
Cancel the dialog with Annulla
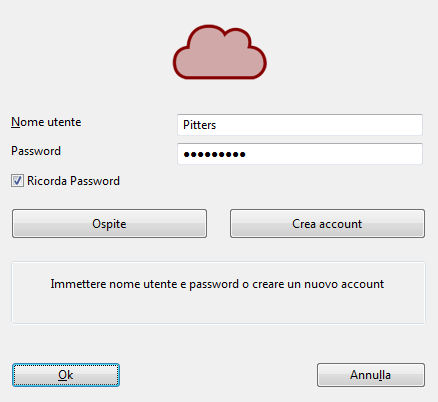coord(371,375)
